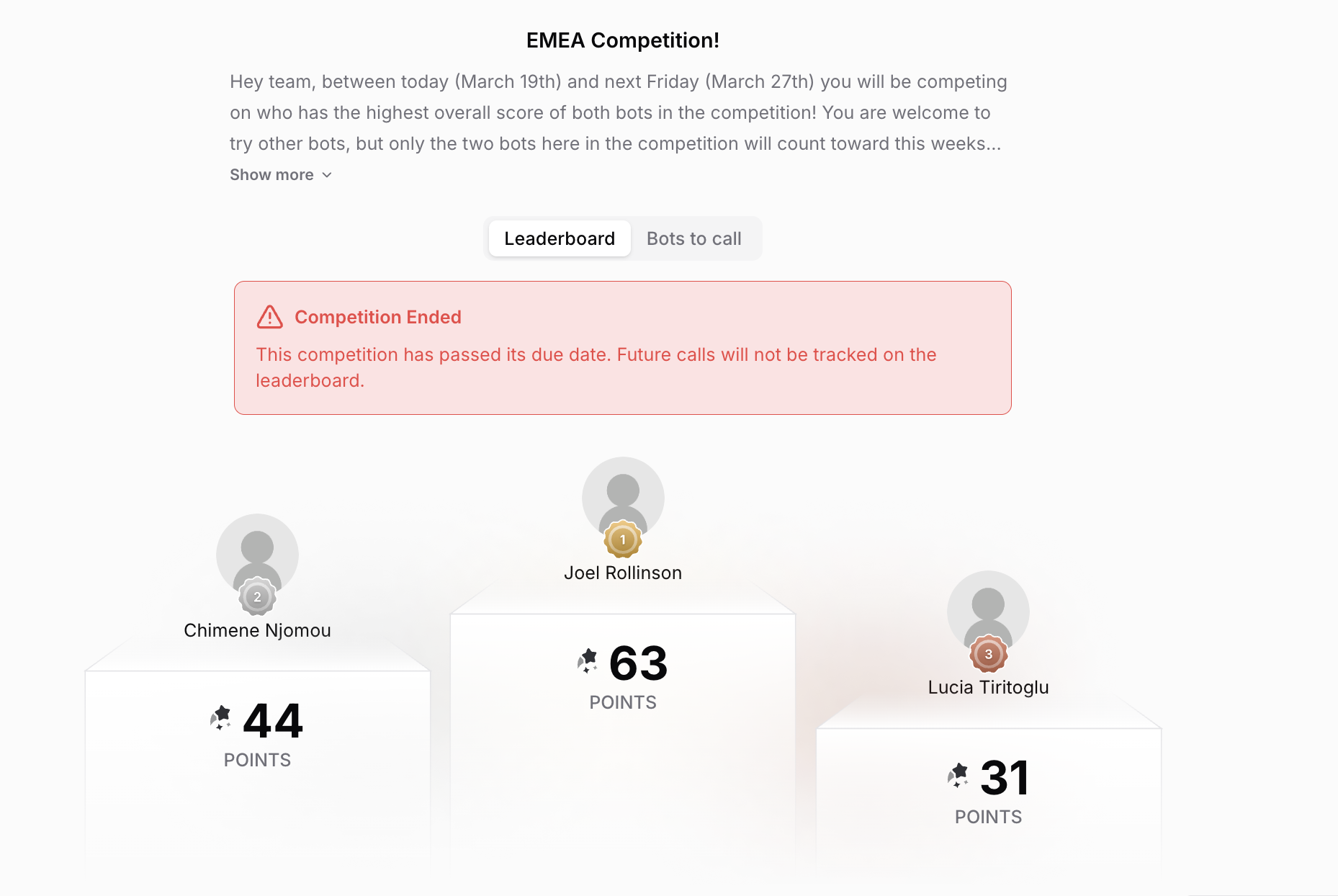The width and height of the screenshot is (1338, 896).
Task: Expand description with Show more
Action: point(281,175)
